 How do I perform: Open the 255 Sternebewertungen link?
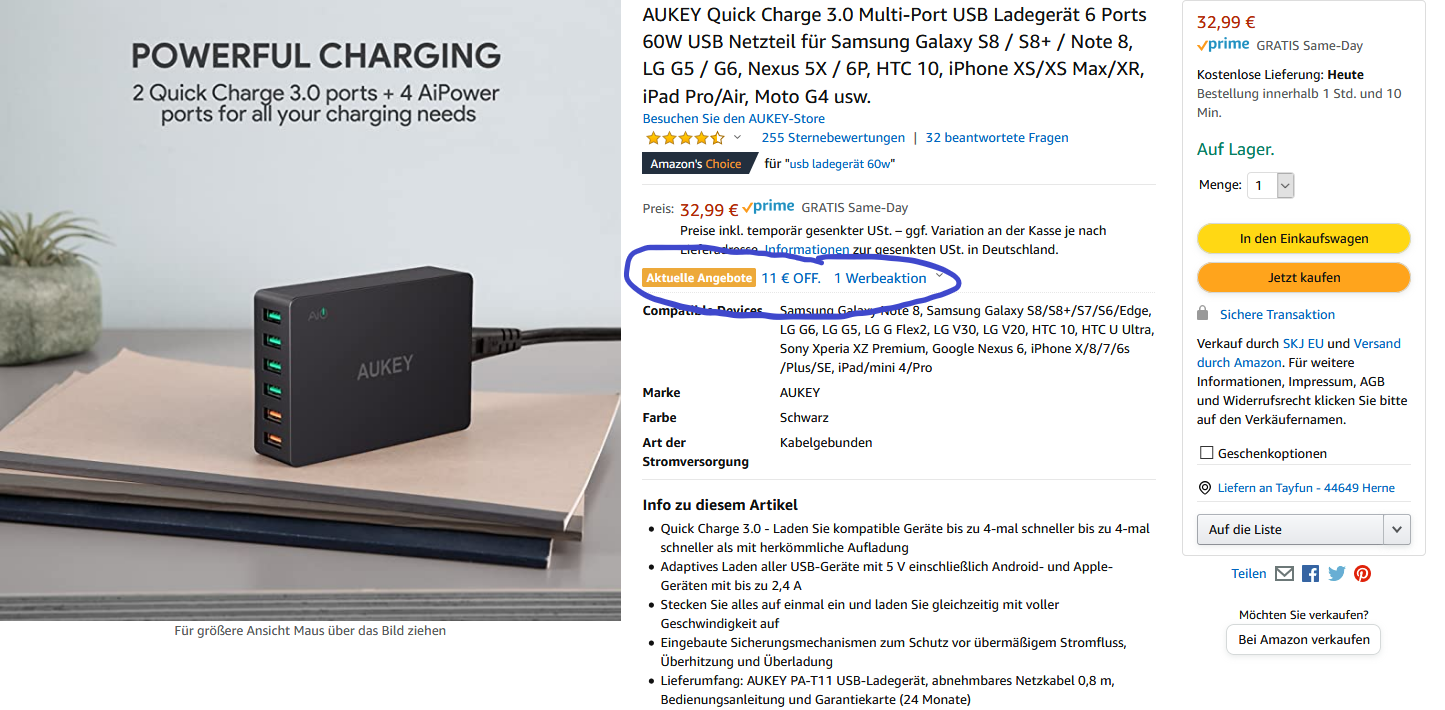(833, 138)
